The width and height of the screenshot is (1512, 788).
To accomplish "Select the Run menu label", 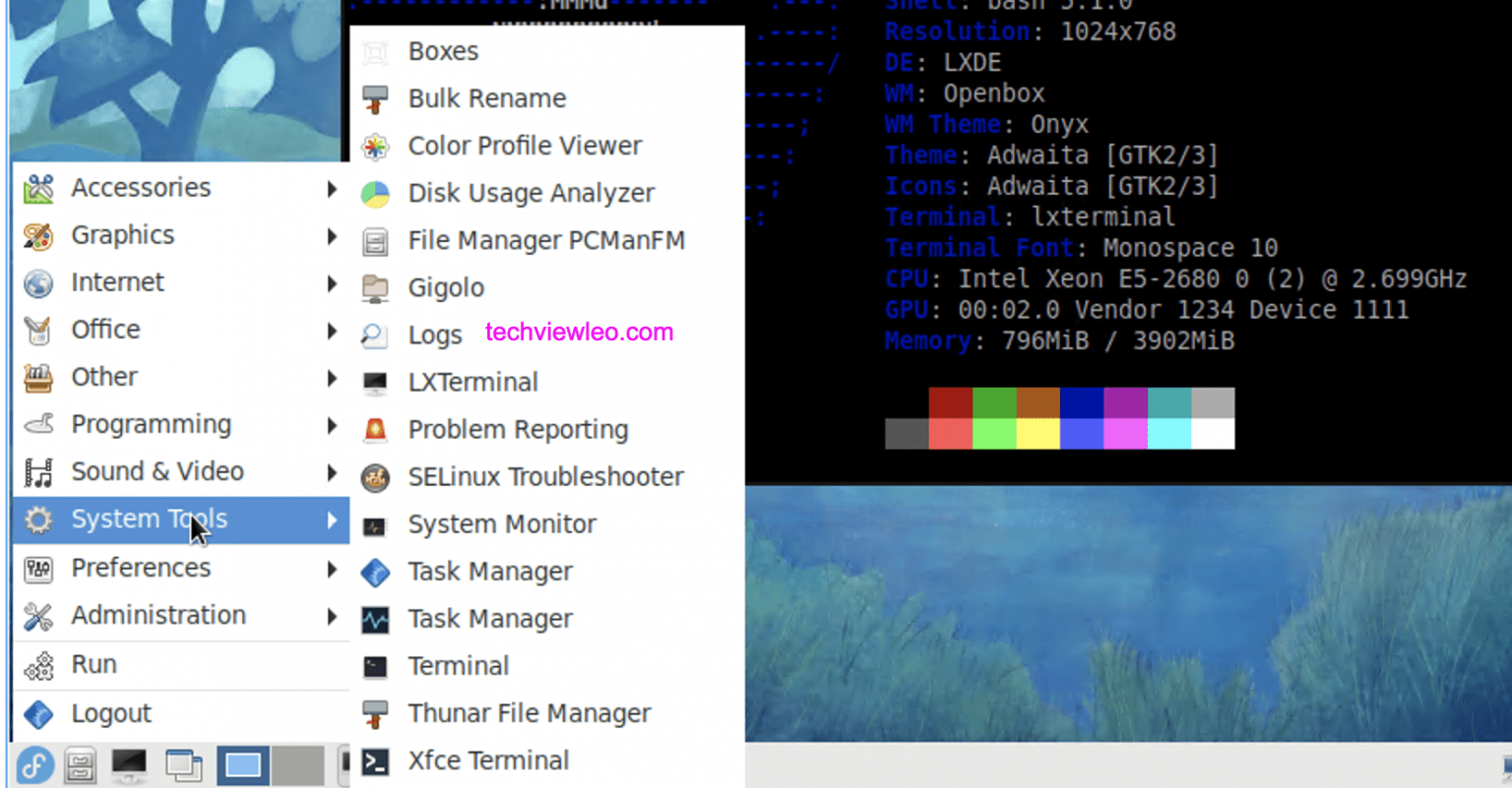I will tap(94, 664).
